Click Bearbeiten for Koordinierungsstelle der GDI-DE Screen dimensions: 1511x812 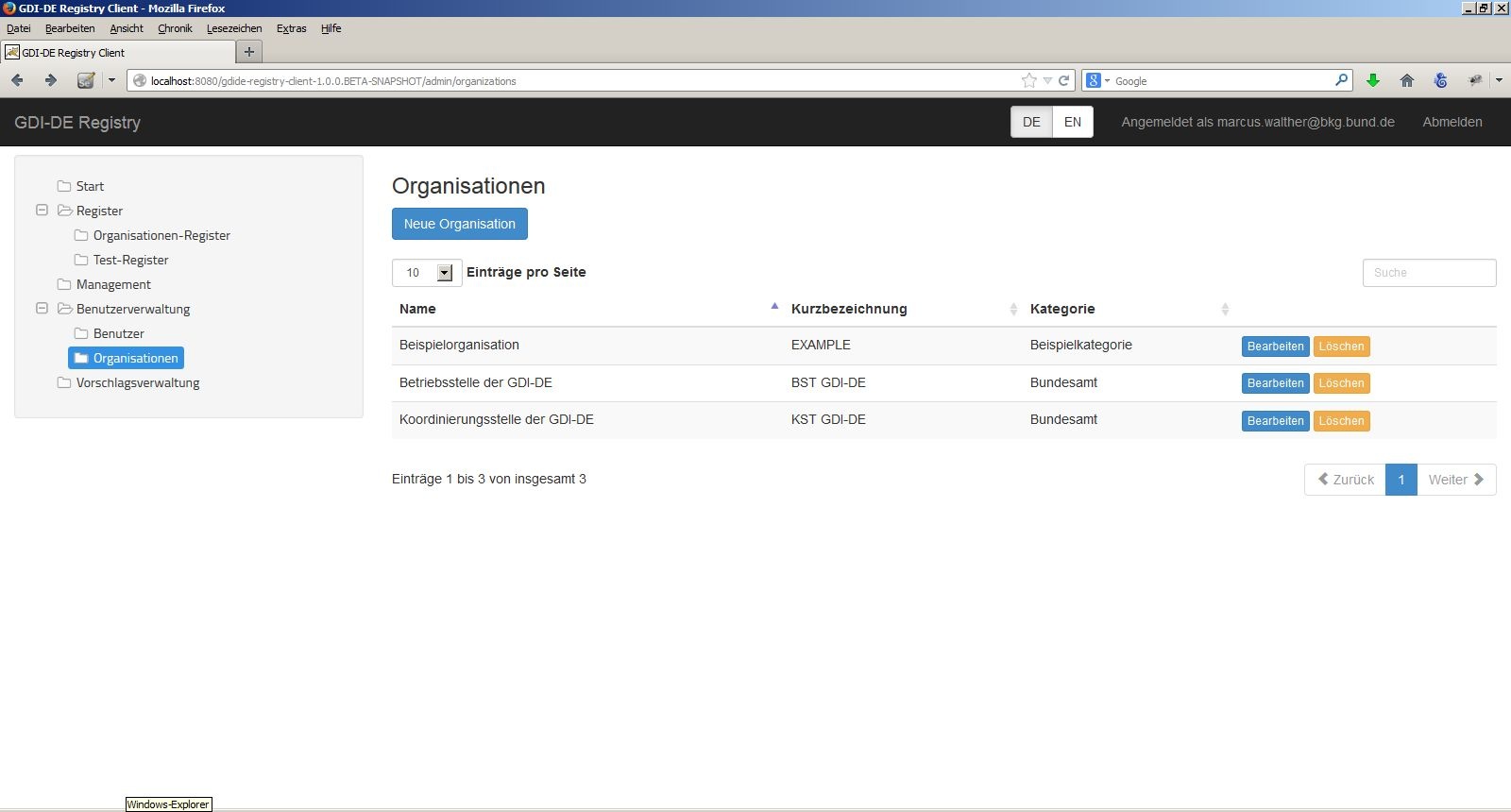pyautogui.click(x=1275, y=421)
